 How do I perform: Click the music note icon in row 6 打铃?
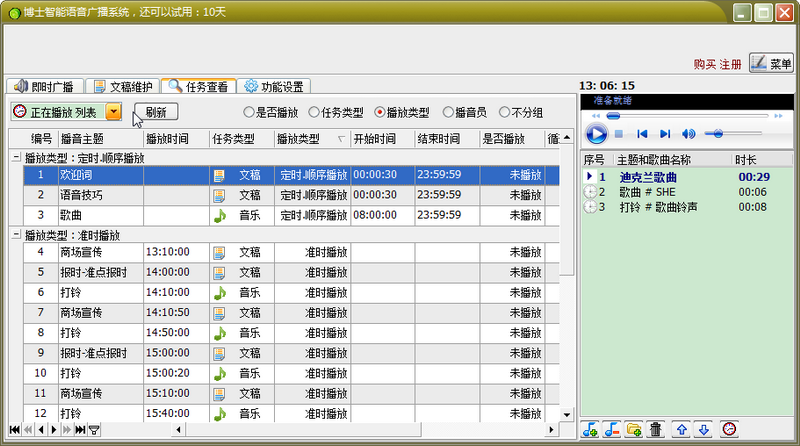point(220,293)
